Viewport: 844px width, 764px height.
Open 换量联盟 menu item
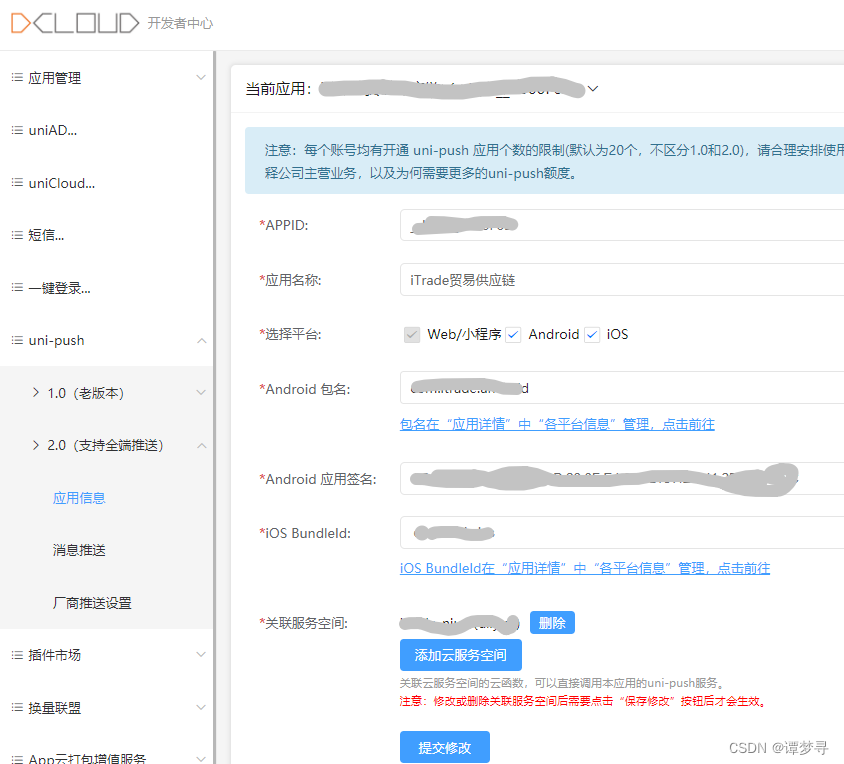54,708
